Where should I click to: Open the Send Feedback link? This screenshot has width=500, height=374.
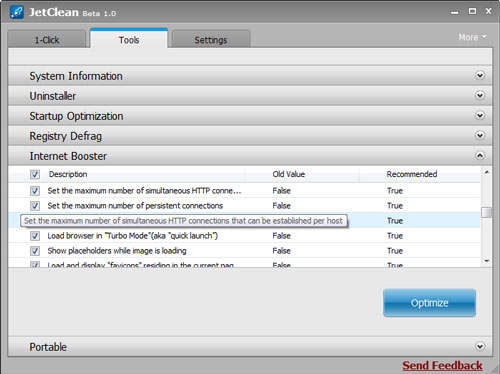pos(442,365)
